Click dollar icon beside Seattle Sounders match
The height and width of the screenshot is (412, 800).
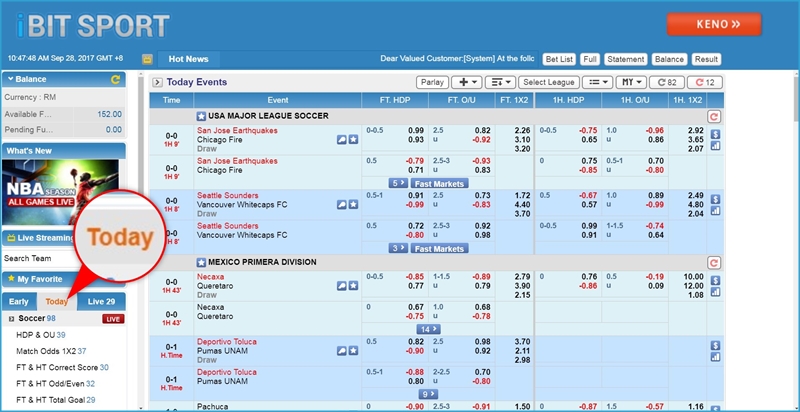click(x=715, y=196)
